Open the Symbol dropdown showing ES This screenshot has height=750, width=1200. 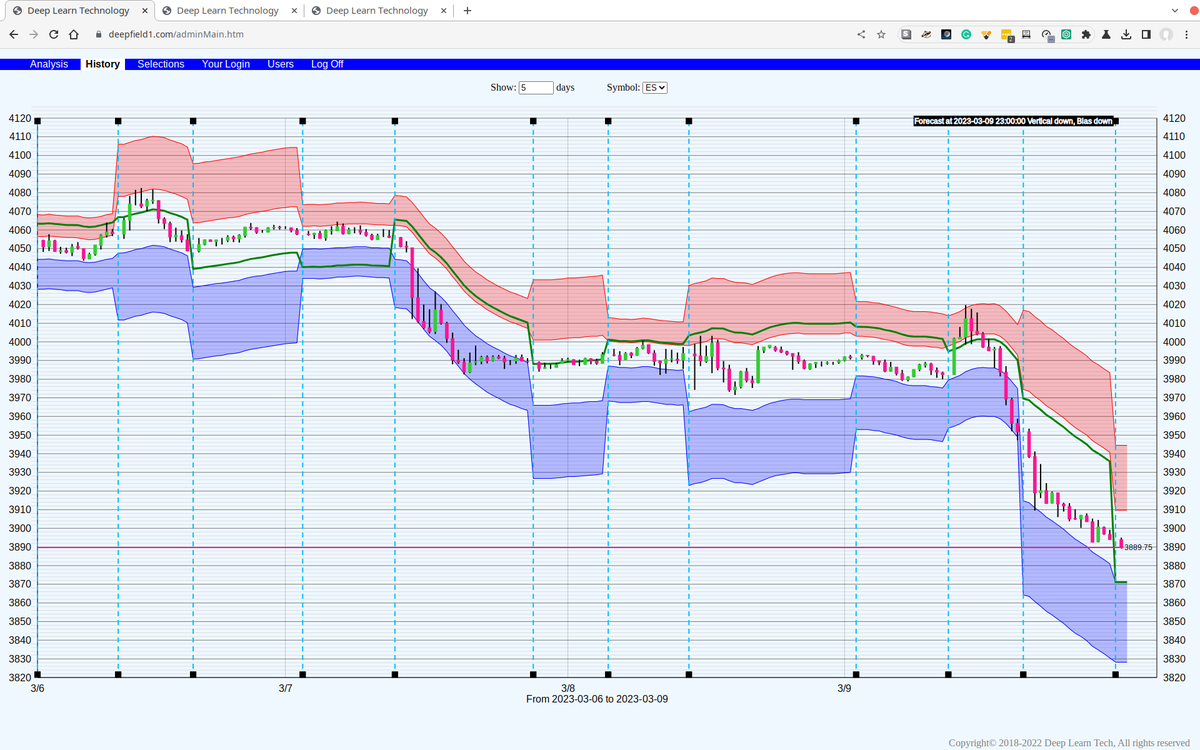tap(655, 88)
